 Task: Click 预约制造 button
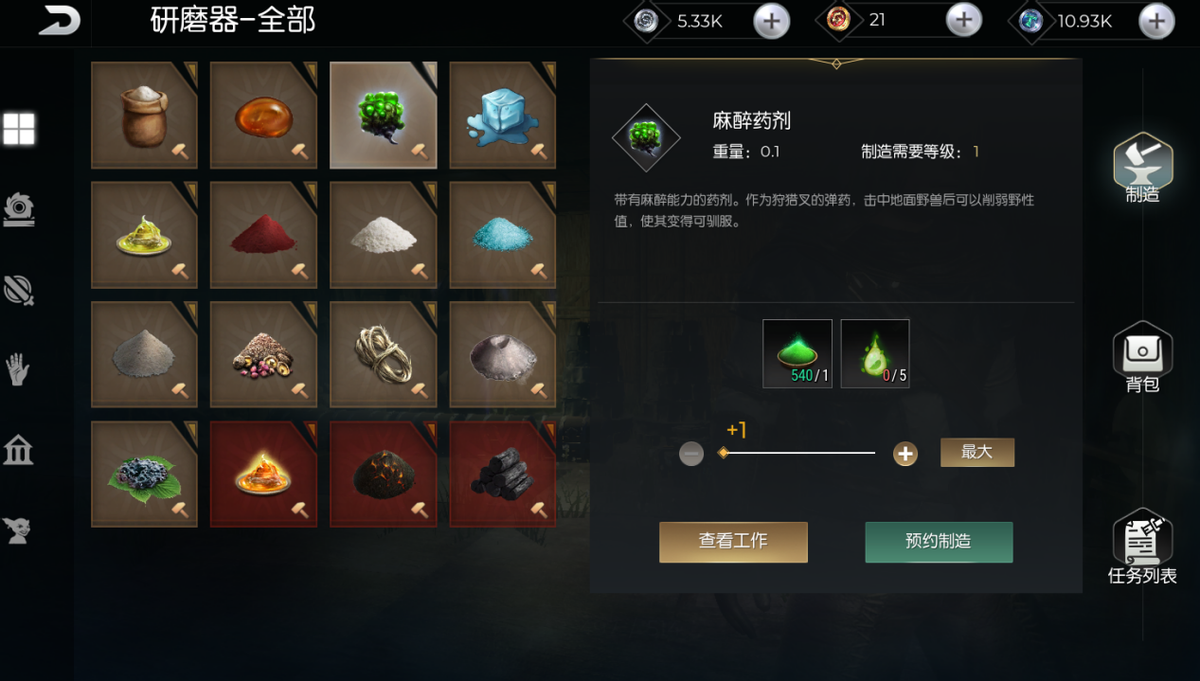939,541
